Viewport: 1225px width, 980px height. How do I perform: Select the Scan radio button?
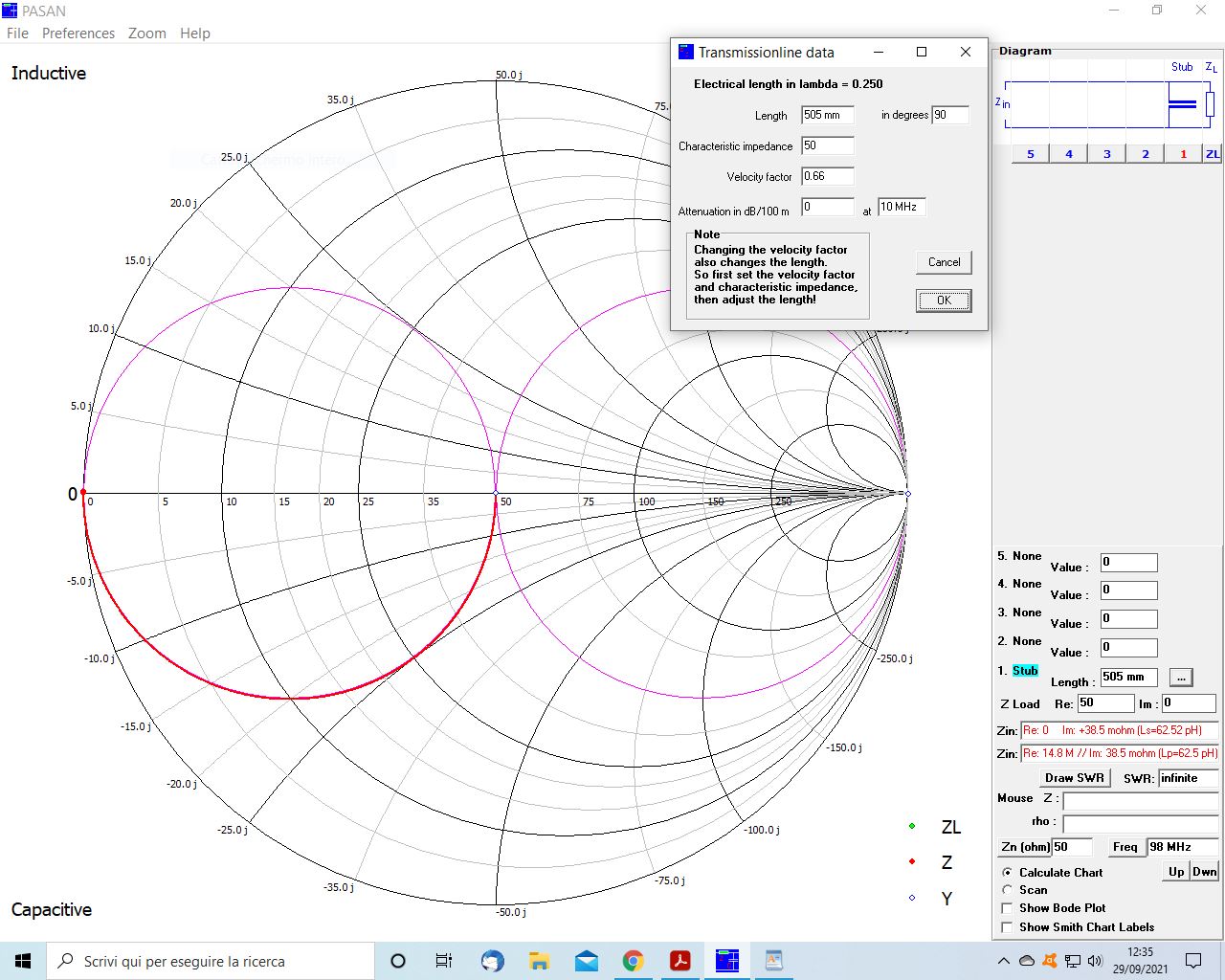(x=1007, y=890)
